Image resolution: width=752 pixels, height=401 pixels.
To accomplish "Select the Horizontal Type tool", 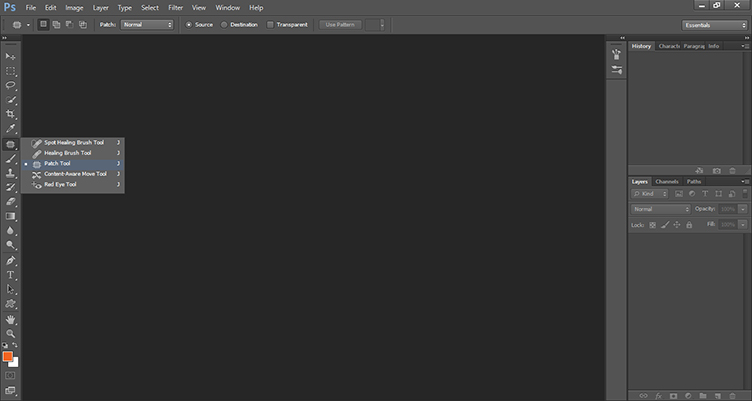I will [11, 274].
